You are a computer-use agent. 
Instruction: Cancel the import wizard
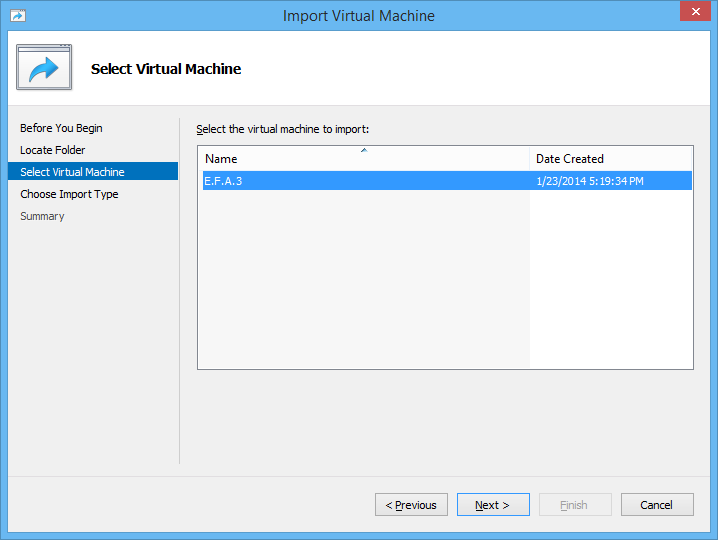pyautogui.click(x=657, y=505)
